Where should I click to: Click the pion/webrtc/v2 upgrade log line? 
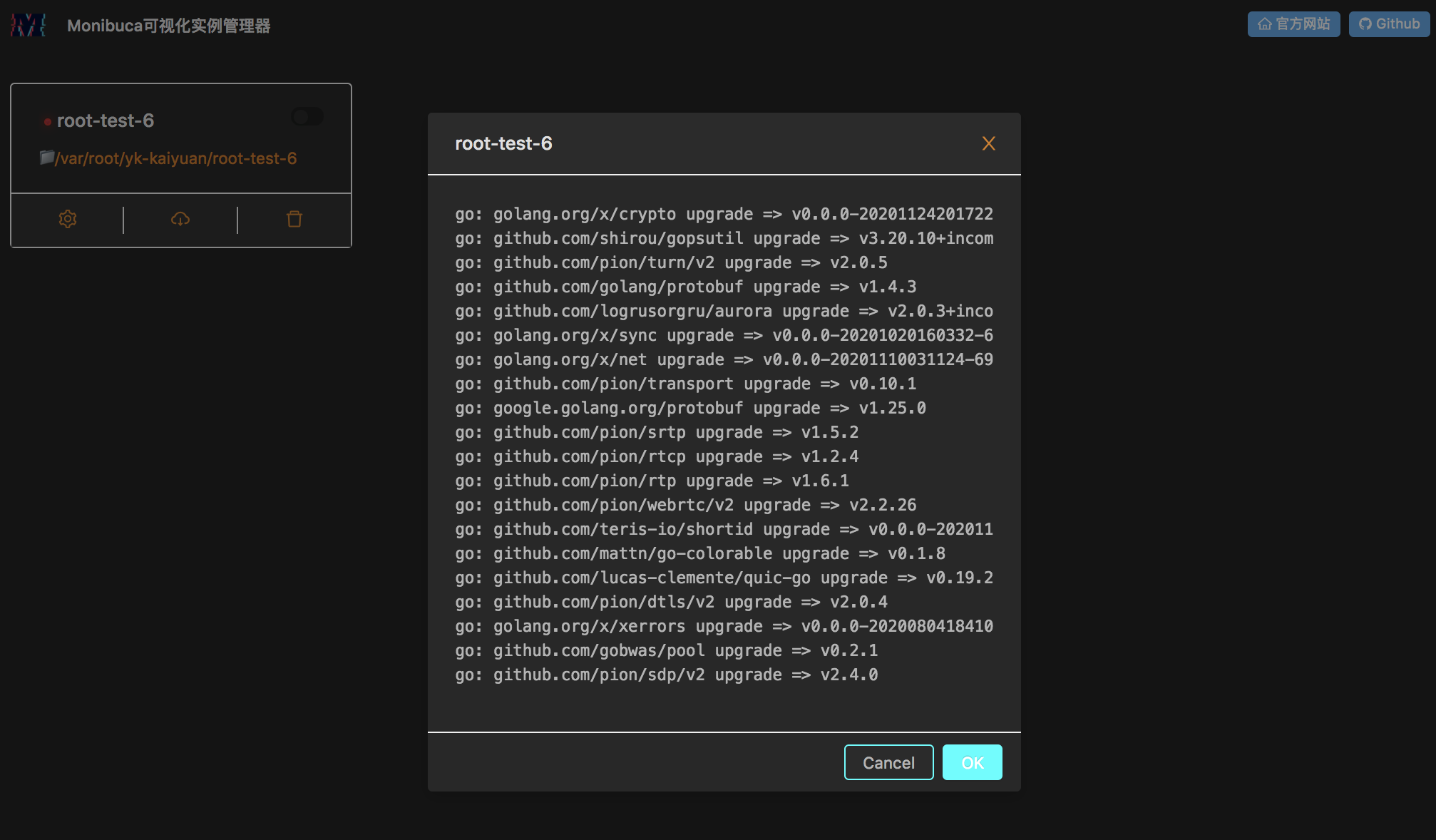(x=685, y=505)
